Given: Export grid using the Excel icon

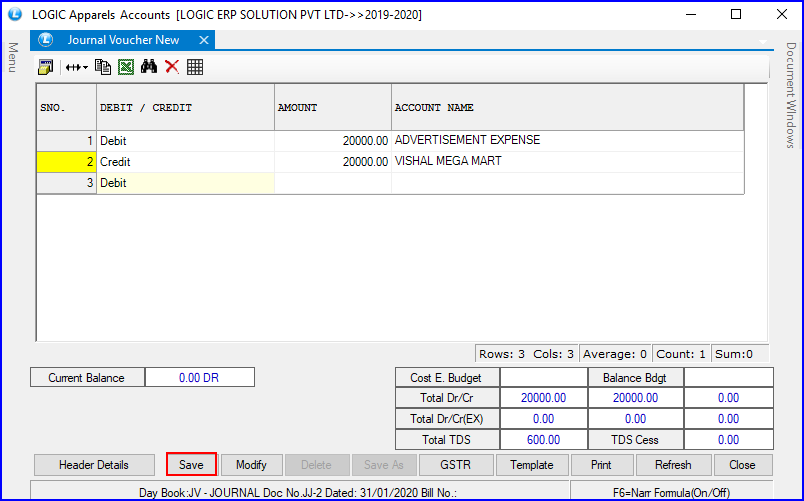Looking at the screenshot, I should click(126, 67).
